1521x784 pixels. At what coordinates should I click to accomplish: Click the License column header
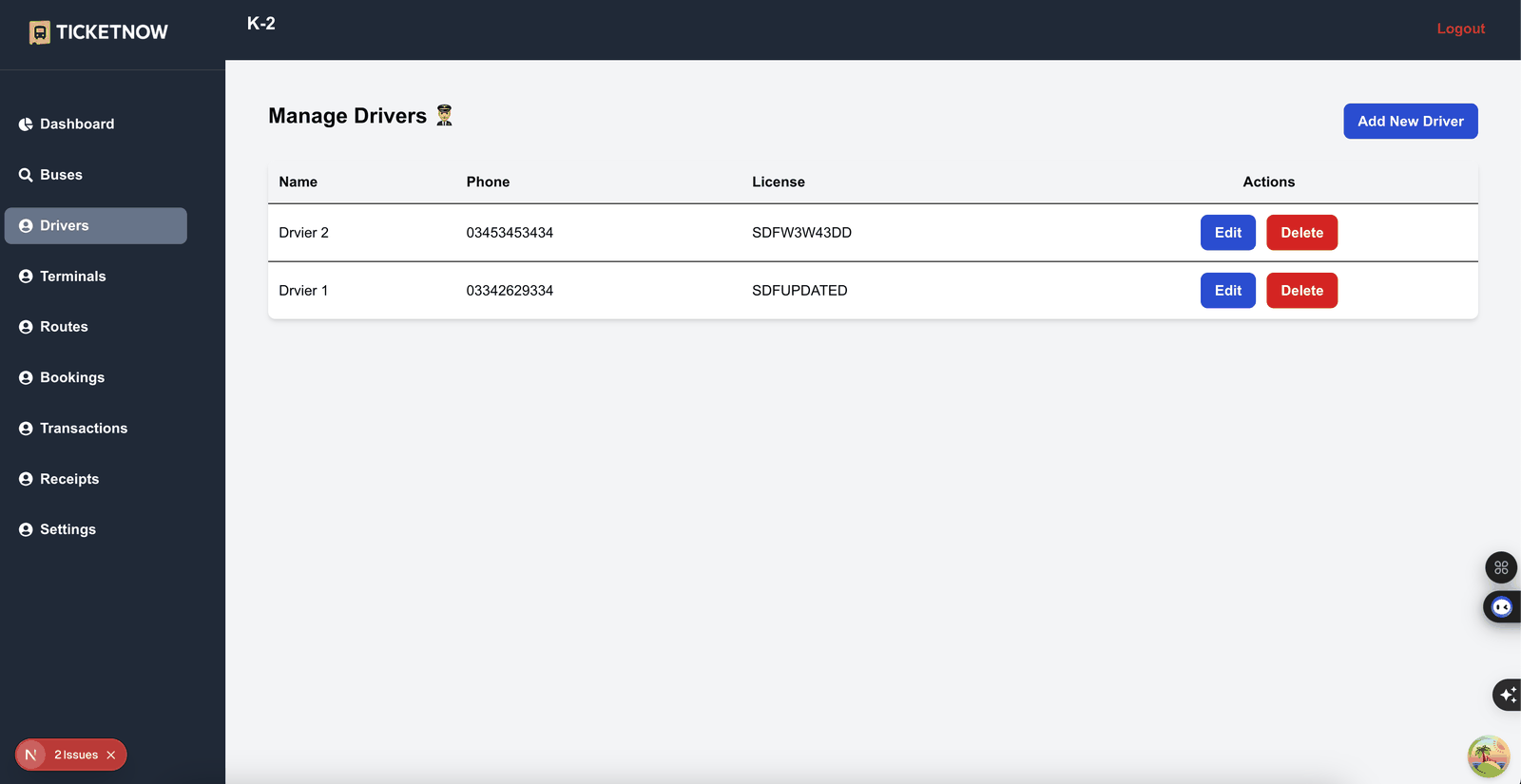coord(779,182)
